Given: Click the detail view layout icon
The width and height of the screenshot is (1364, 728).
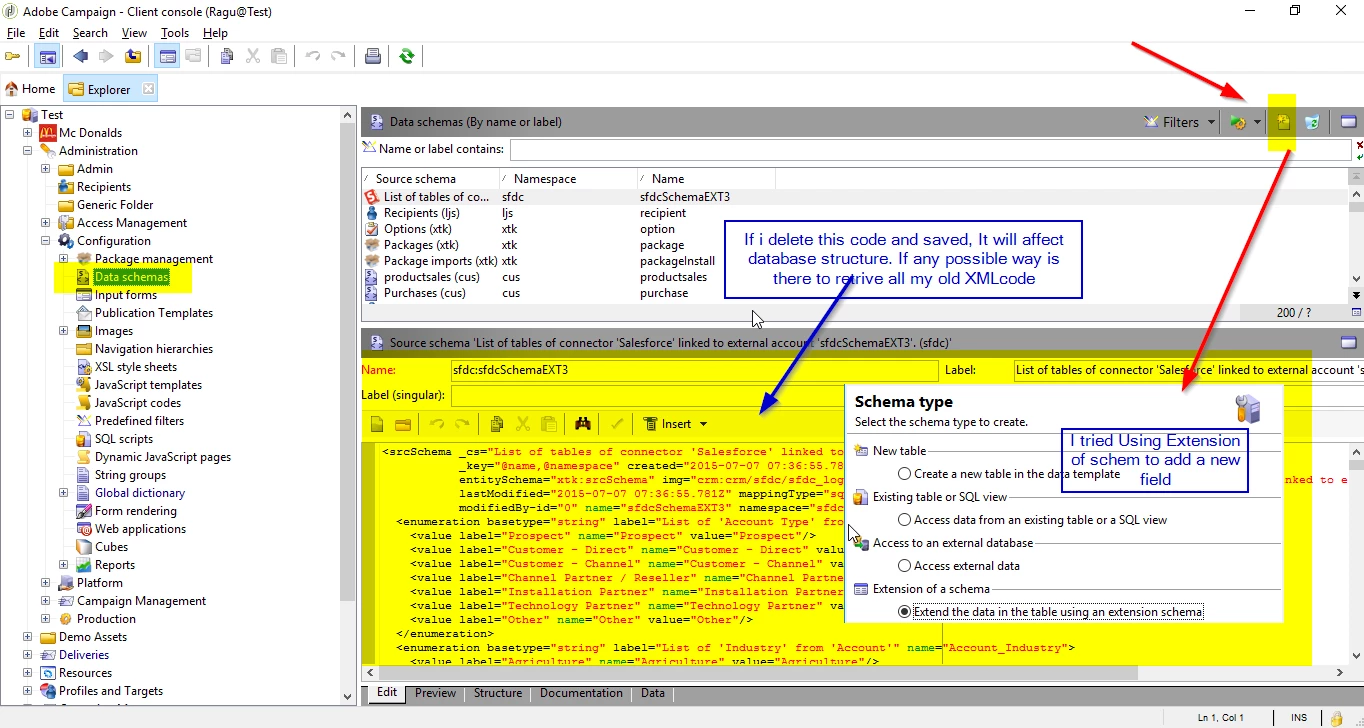Looking at the screenshot, I should 168,56.
